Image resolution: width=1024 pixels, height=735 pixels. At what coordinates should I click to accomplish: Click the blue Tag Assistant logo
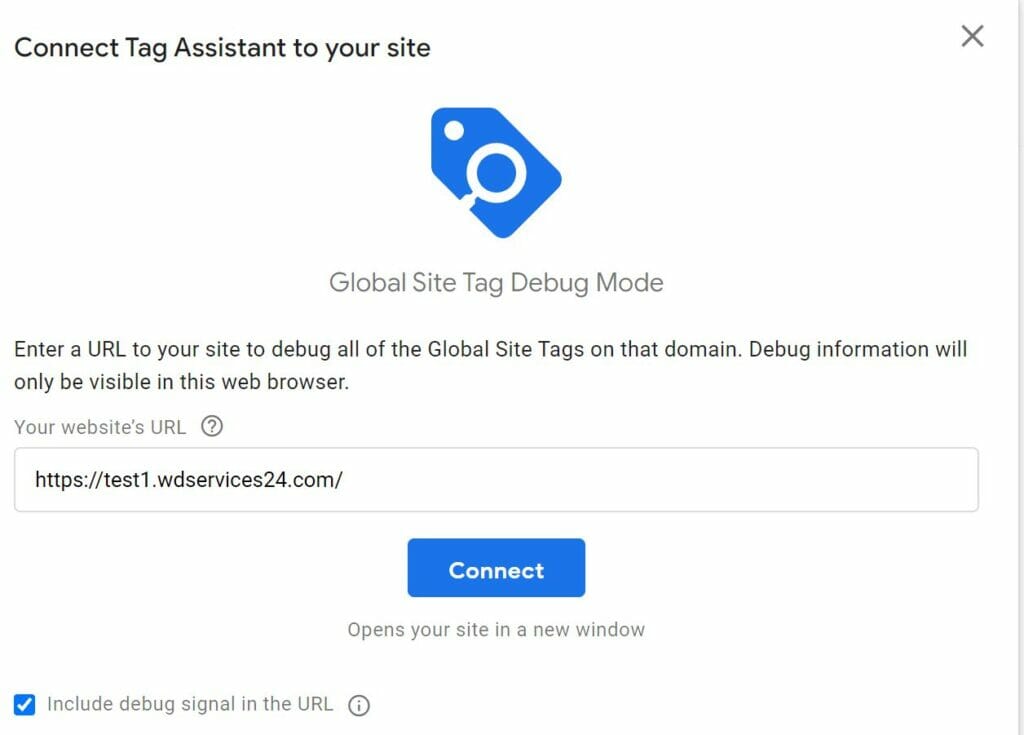tap(496, 173)
